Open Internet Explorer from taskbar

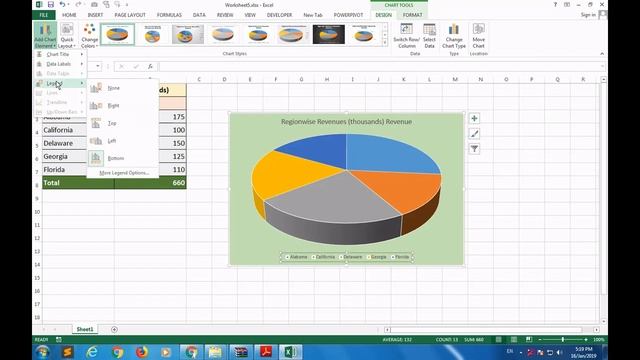coord(92,351)
